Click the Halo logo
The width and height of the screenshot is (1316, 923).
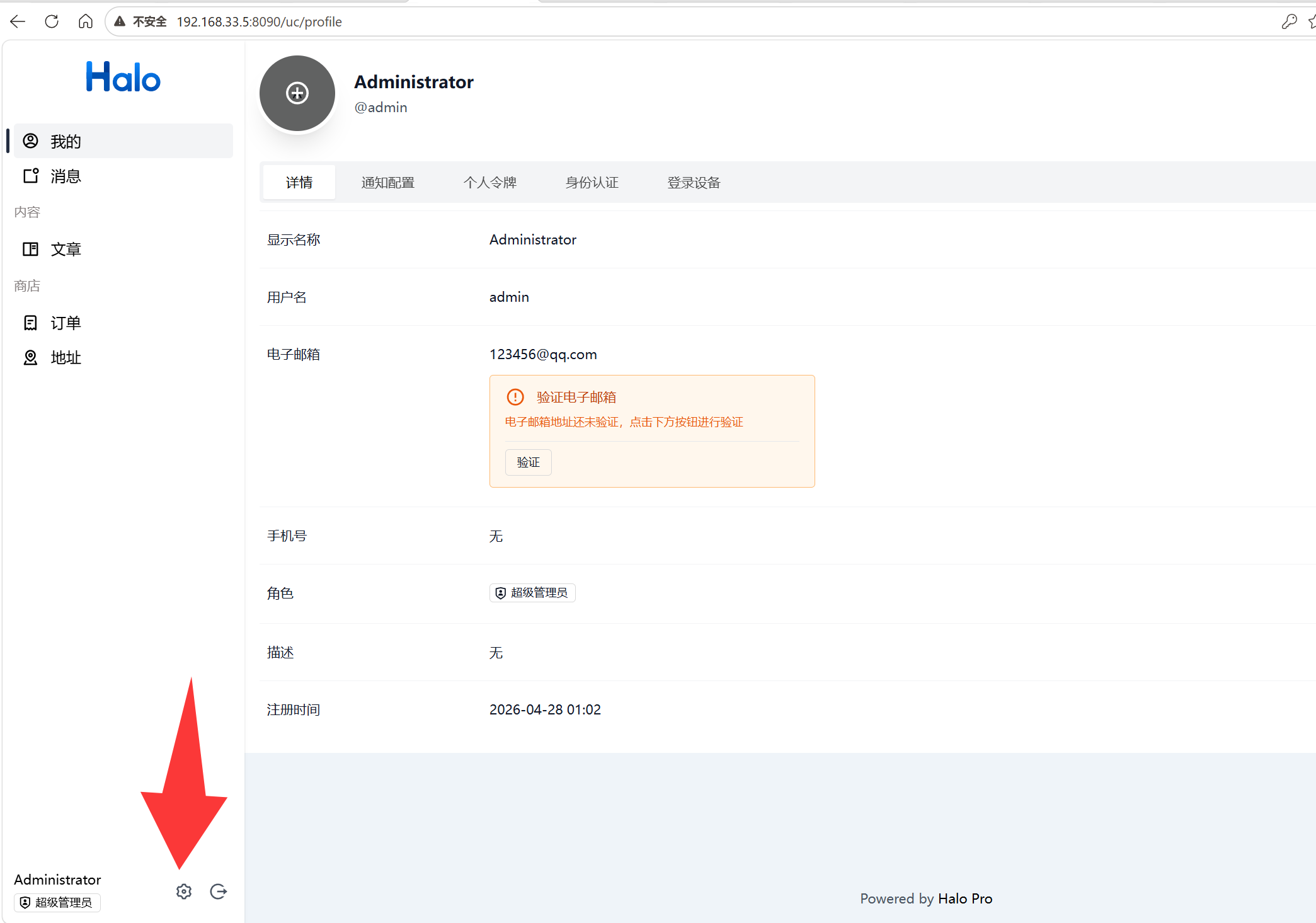tap(123, 77)
